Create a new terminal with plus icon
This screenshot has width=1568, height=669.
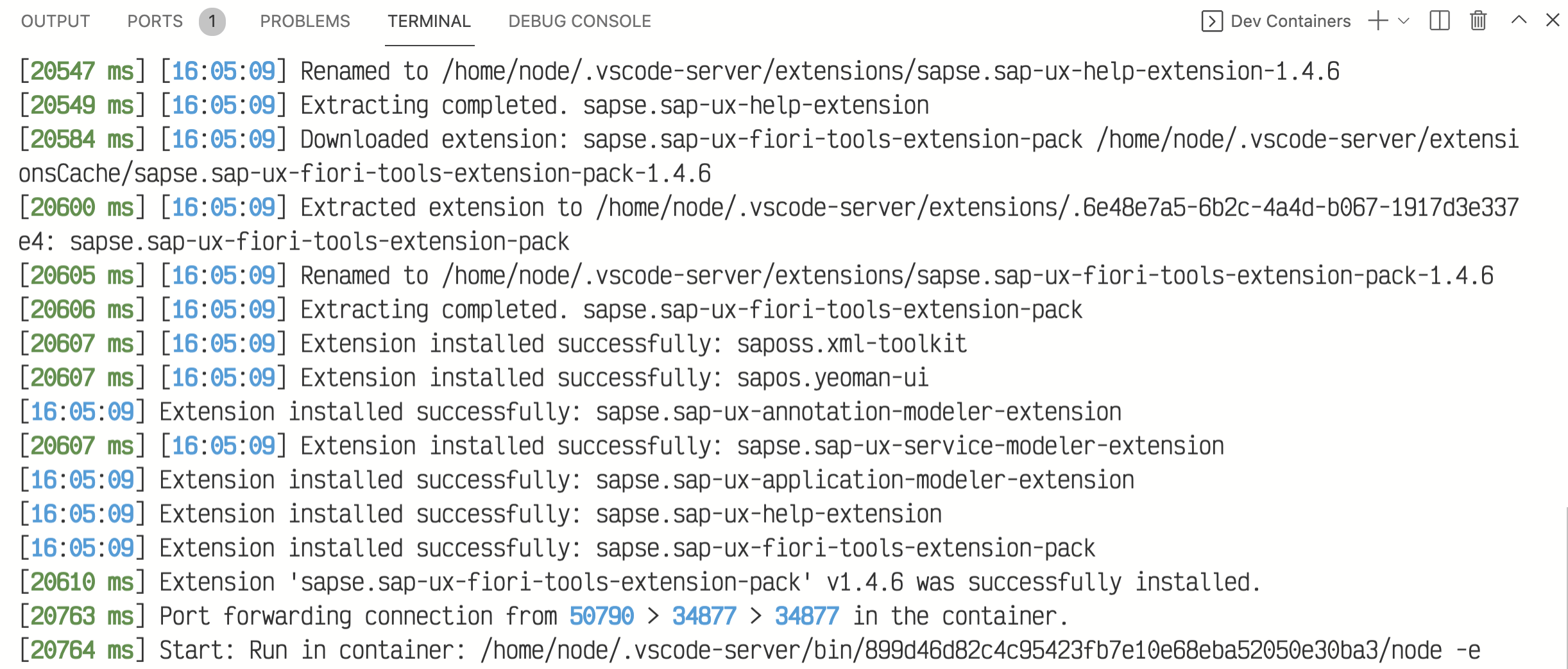1377,21
